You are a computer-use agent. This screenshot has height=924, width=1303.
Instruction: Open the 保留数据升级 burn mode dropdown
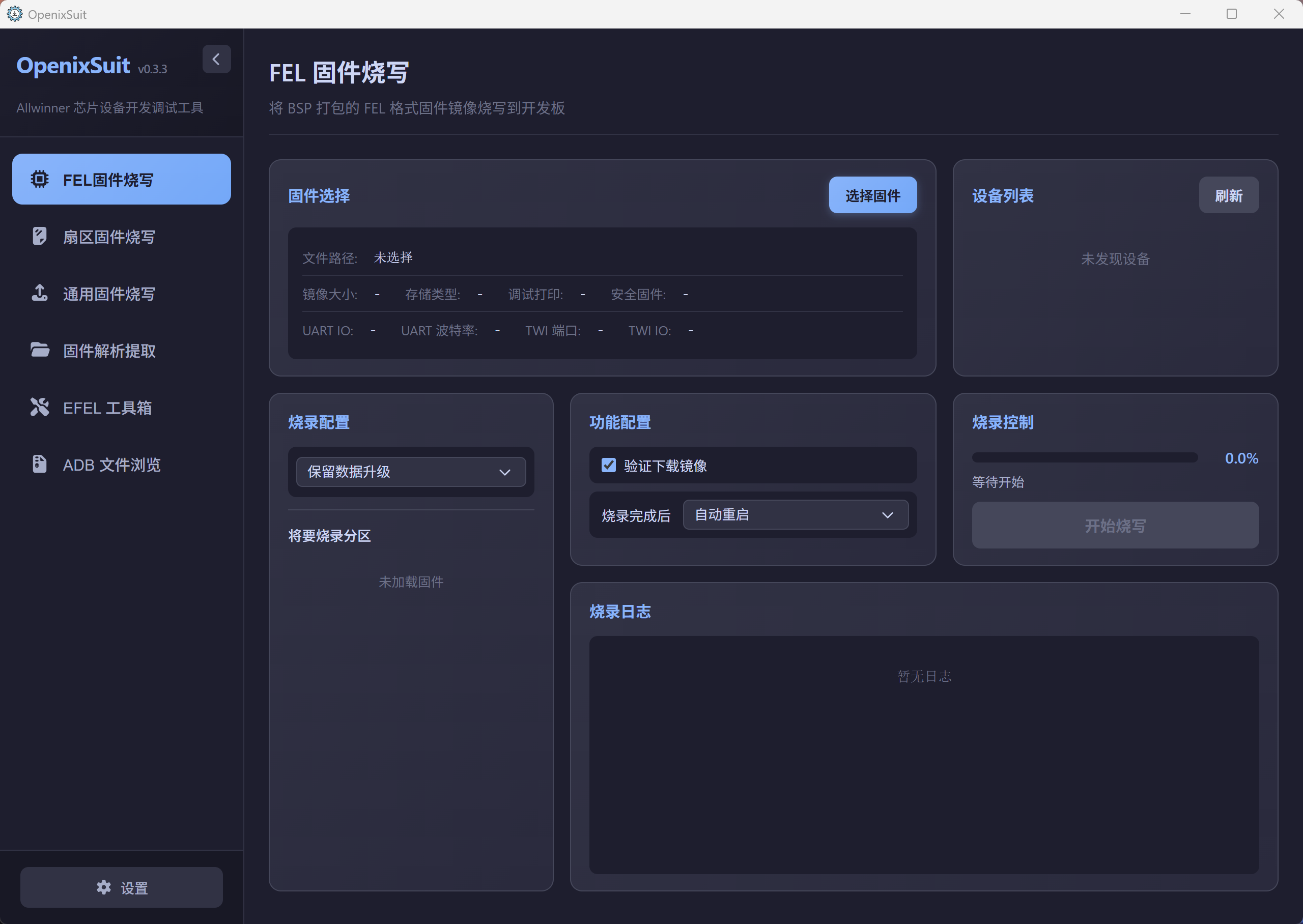coord(411,472)
